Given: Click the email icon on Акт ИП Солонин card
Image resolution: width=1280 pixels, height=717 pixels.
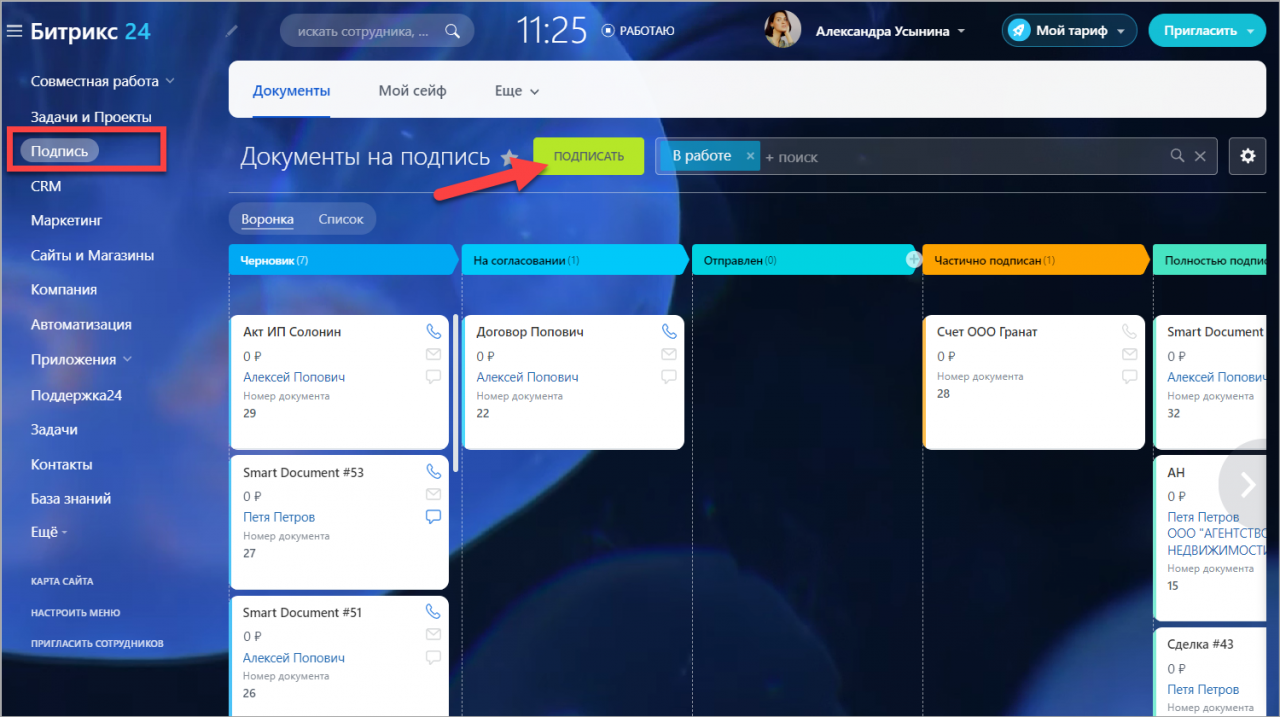Looking at the screenshot, I should pos(433,354).
